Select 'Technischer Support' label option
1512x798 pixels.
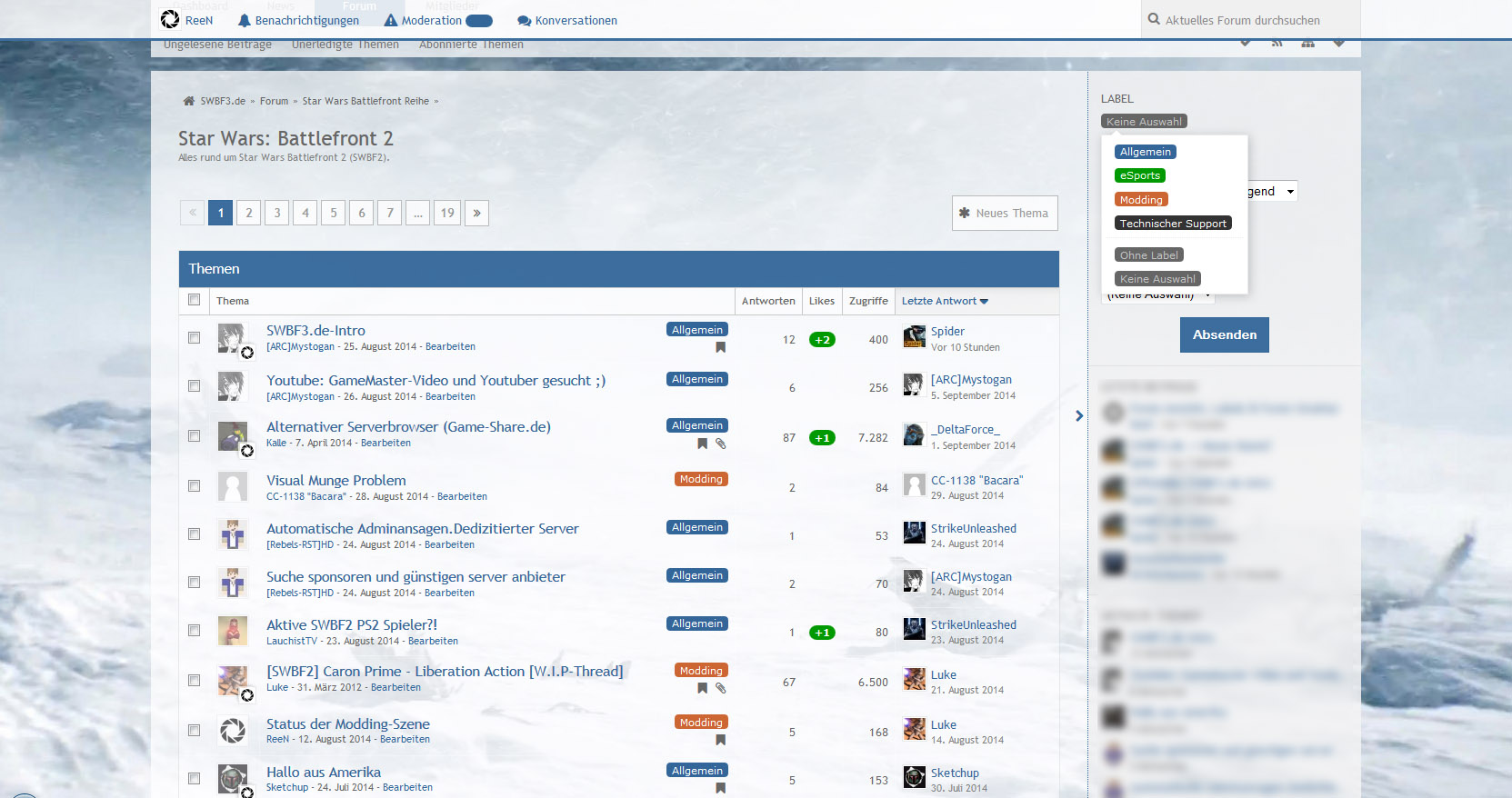click(x=1173, y=224)
